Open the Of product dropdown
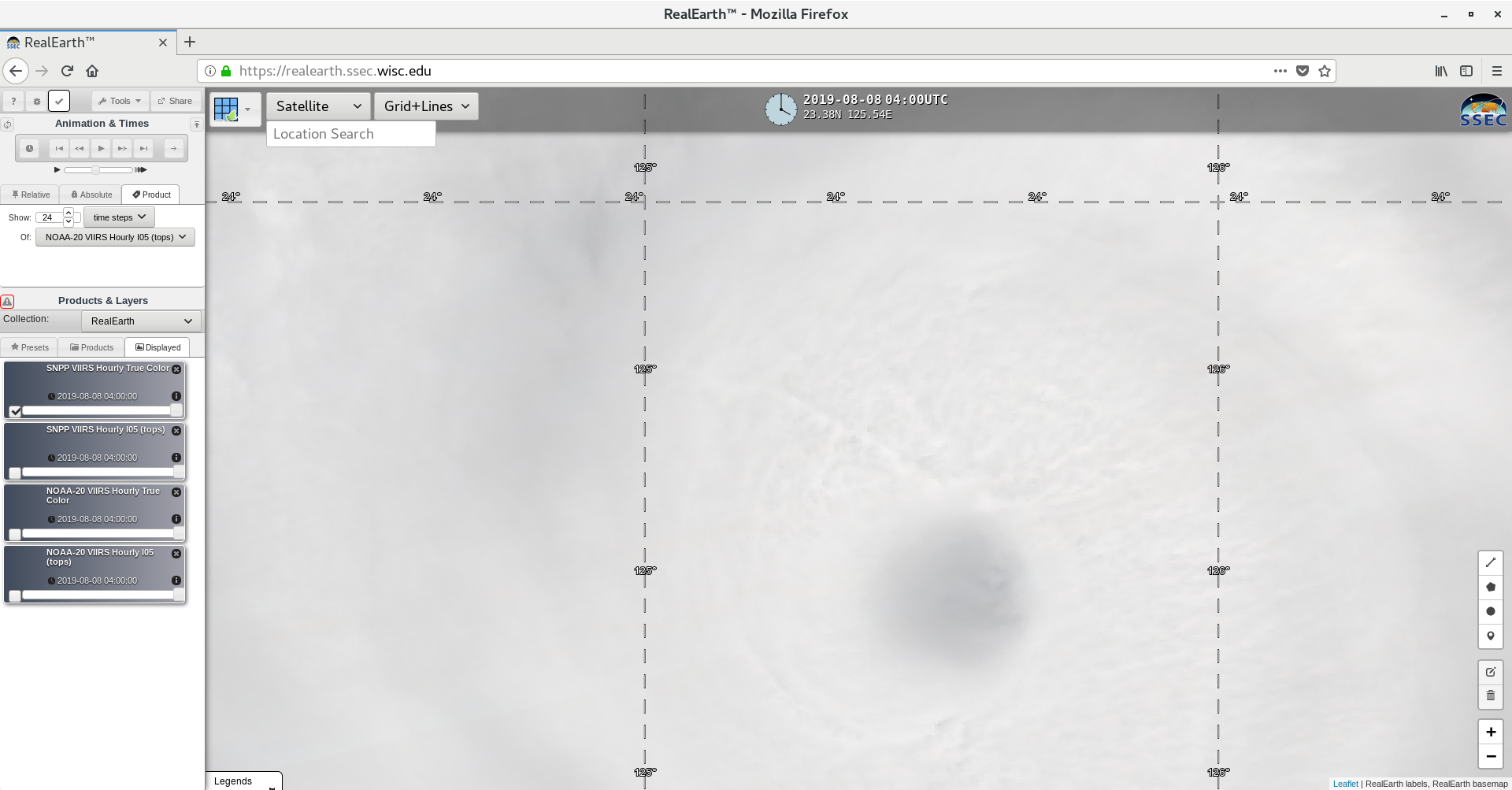The width and height of the screenshot is (1512, 790). (115, 237)
